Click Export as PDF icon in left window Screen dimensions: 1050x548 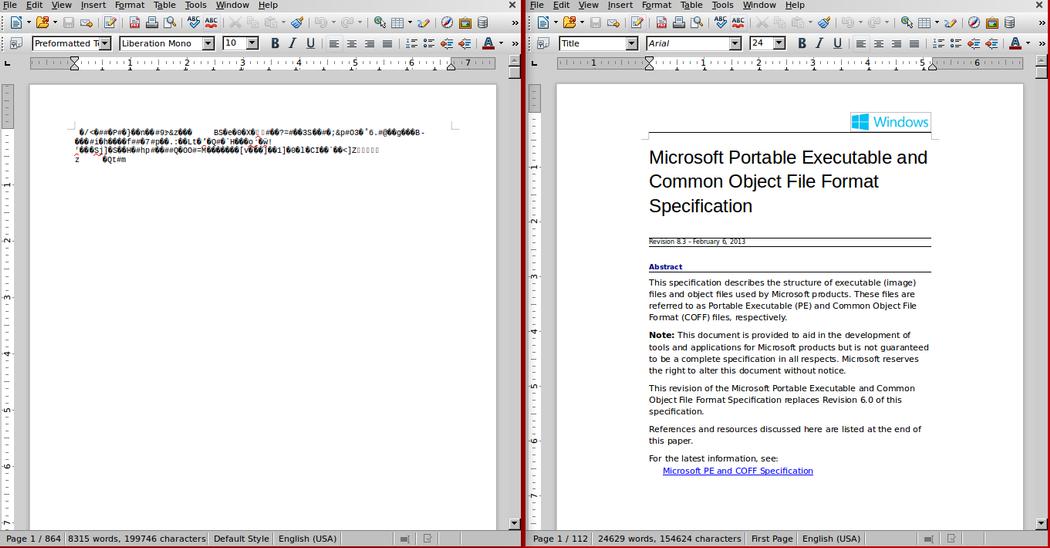135,23
